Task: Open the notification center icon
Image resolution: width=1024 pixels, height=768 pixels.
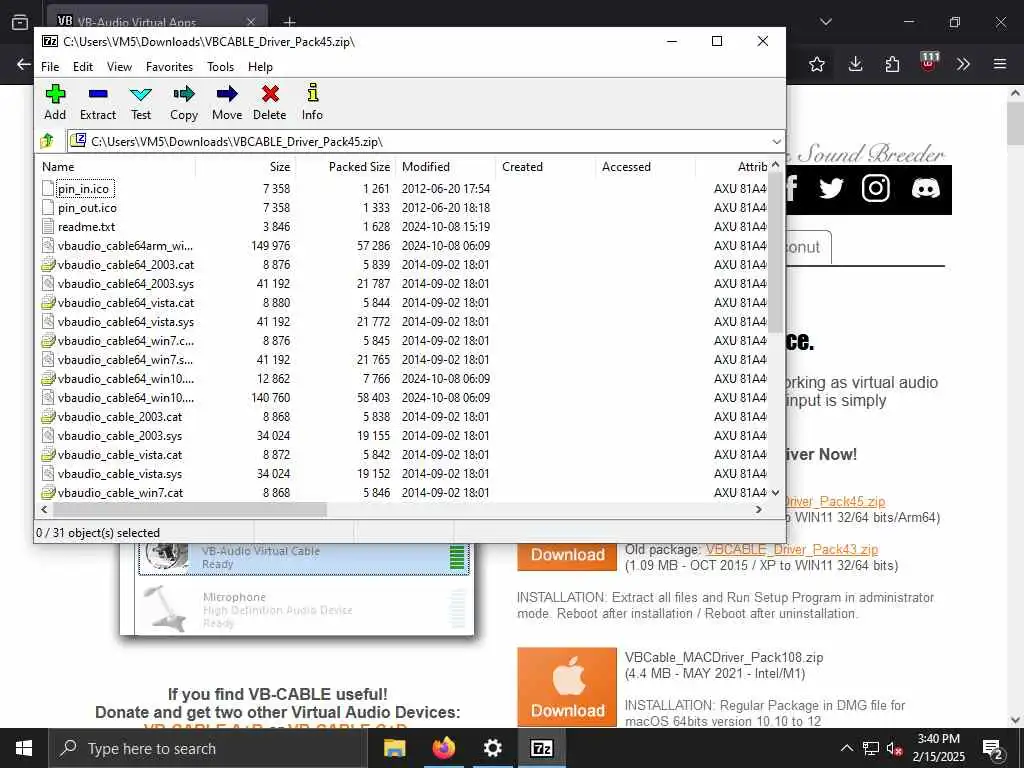Action: point(993,748)
